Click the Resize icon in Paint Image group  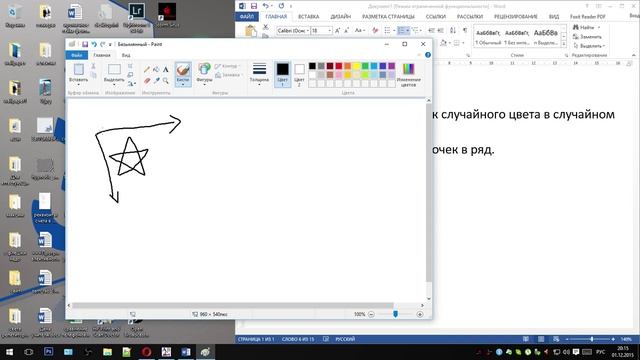click(x=130, y=75)
